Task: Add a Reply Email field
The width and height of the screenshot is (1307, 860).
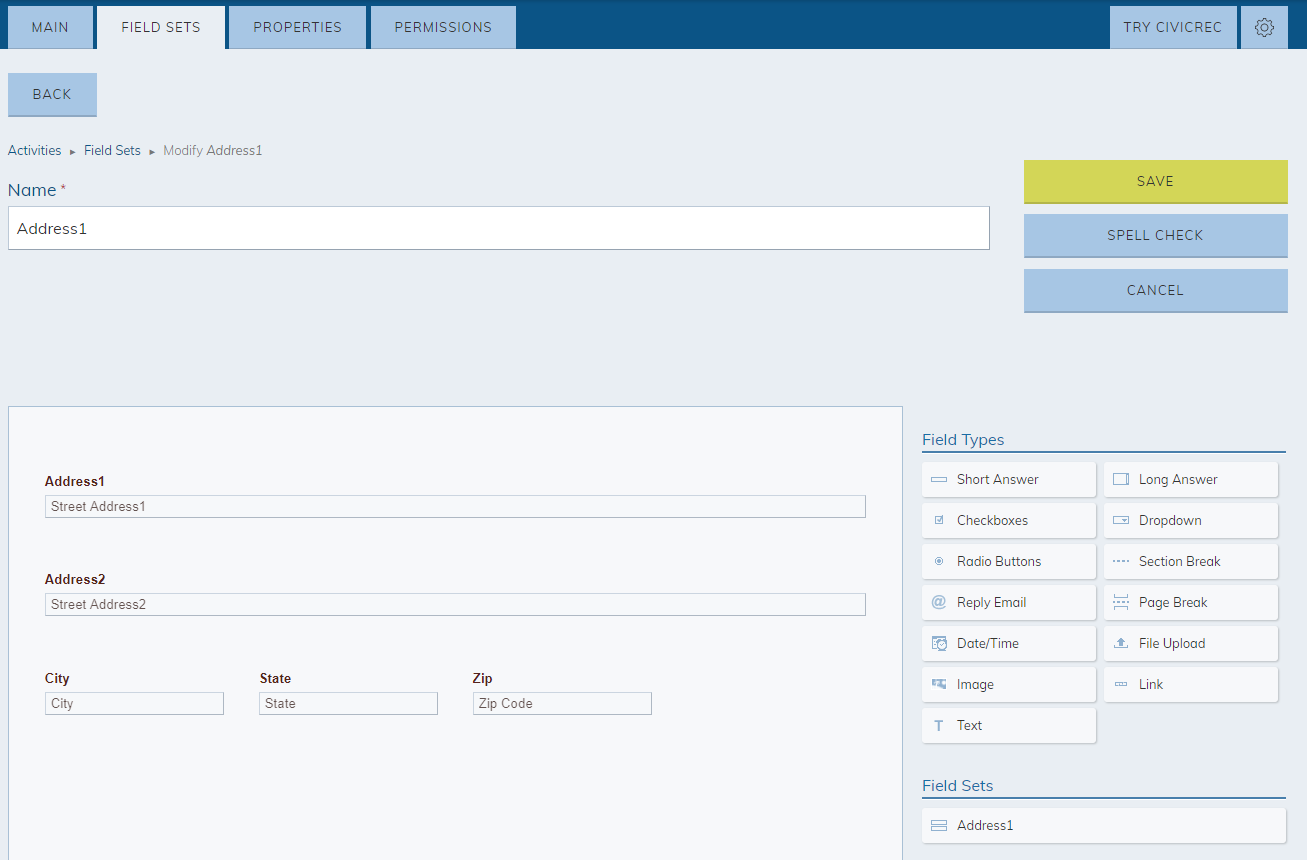Action: pos(1009,603)
